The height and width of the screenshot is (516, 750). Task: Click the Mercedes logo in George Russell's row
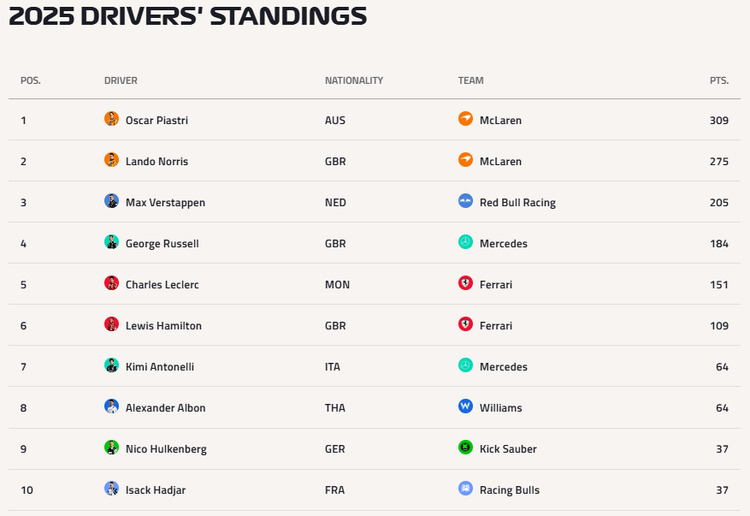(x=465, y=242)
